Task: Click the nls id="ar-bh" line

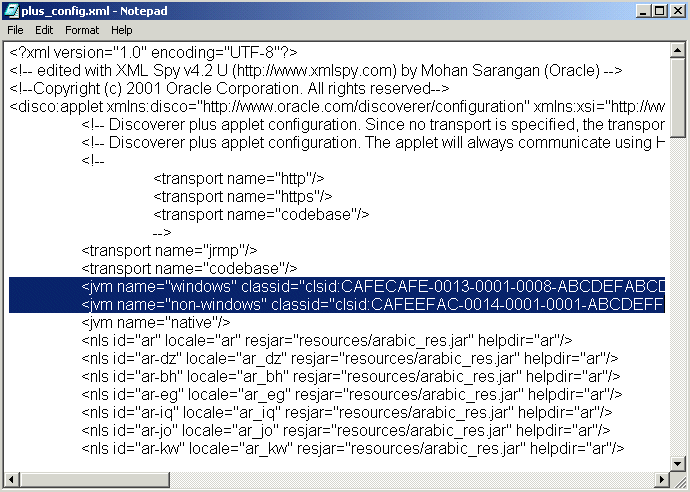Action: (x=351, y=377)
